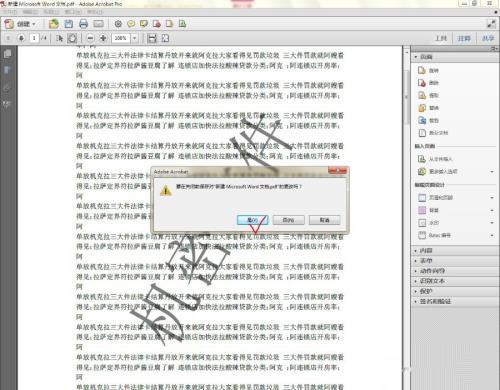Viewport: 500px width, 390px height.
Task: Click Split Document (拆分文档) in the panel
Action: (433, 133)
